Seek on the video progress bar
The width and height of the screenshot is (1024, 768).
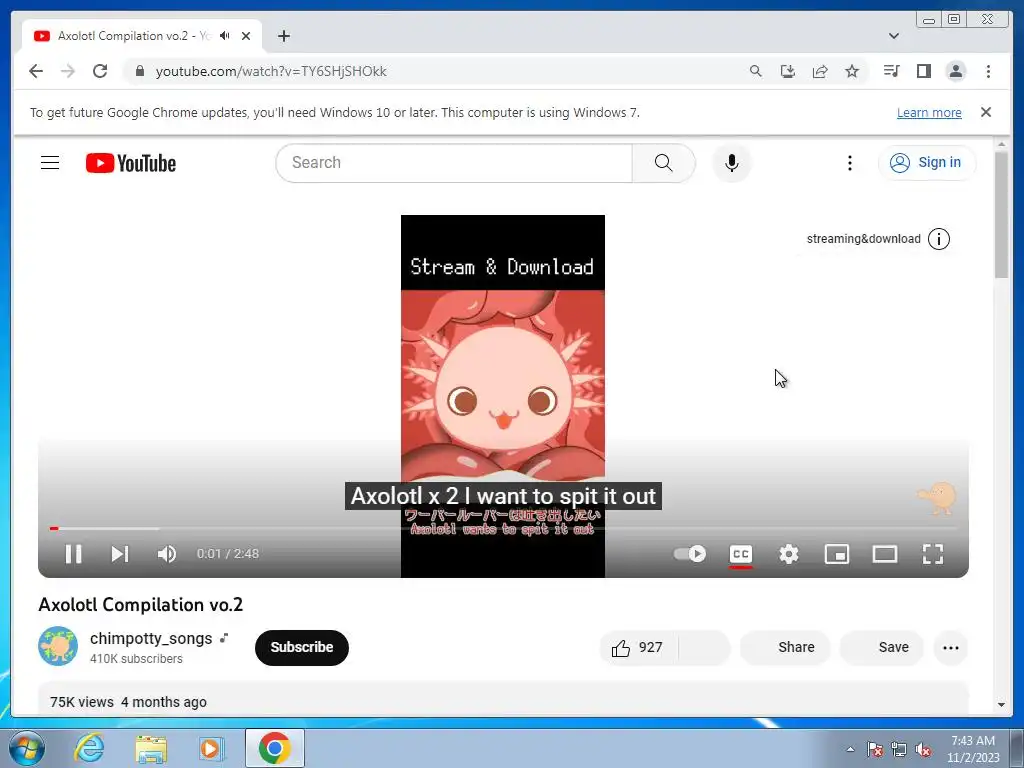tap(503, 528)
